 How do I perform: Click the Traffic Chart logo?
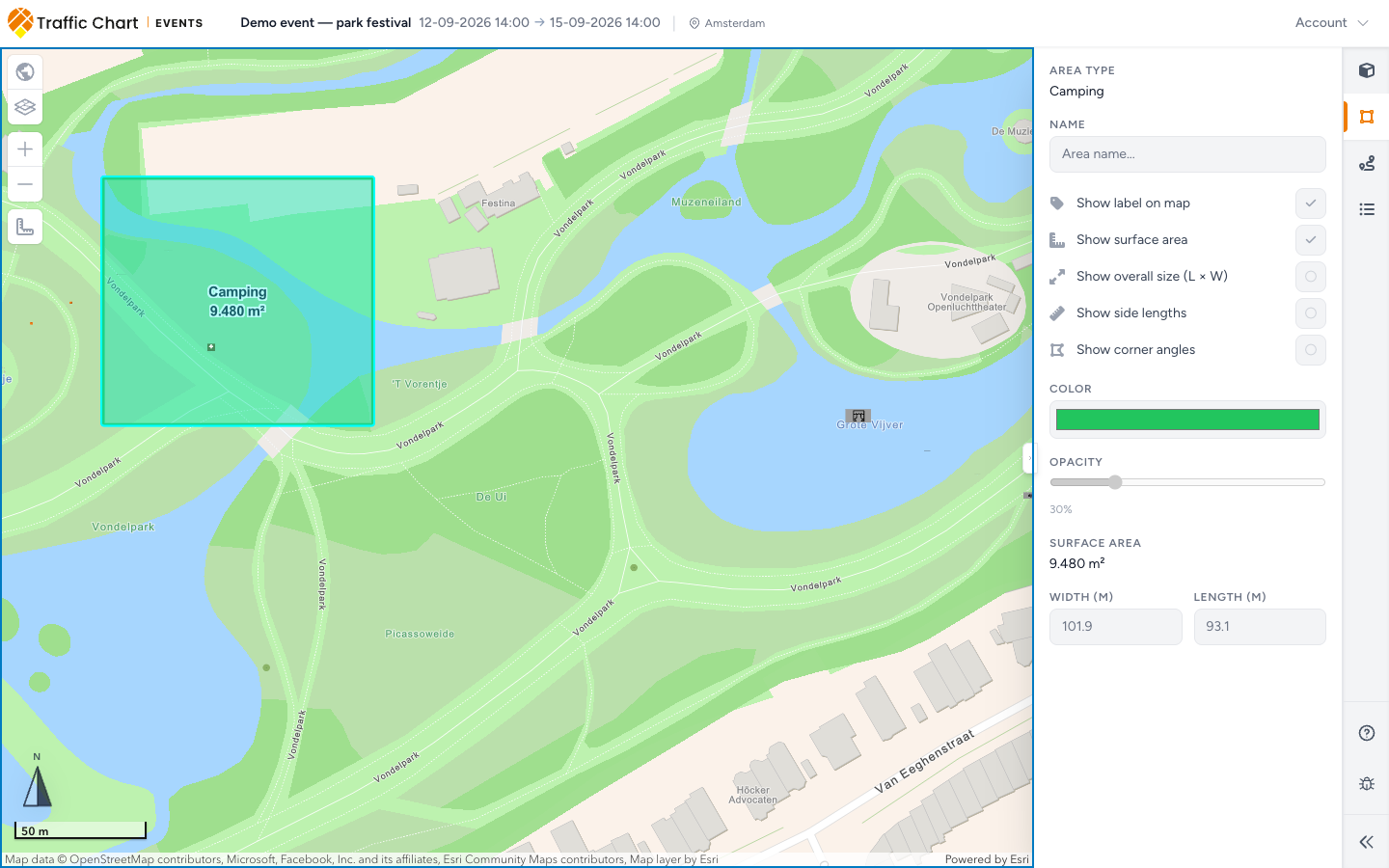pyautogui.click(x=73, y=22)
